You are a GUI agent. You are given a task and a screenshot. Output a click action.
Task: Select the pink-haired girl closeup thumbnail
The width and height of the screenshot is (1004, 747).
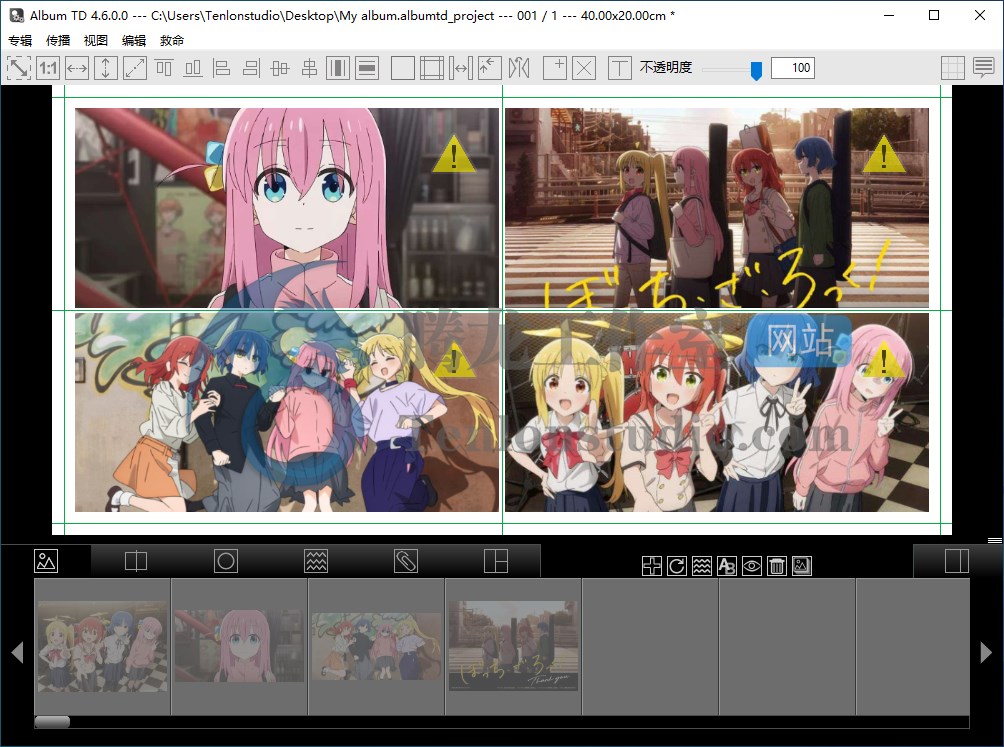click(x=239, y=647)
